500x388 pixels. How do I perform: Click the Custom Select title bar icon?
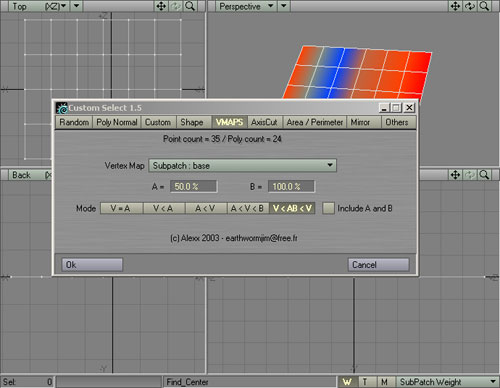coord(62,108)
